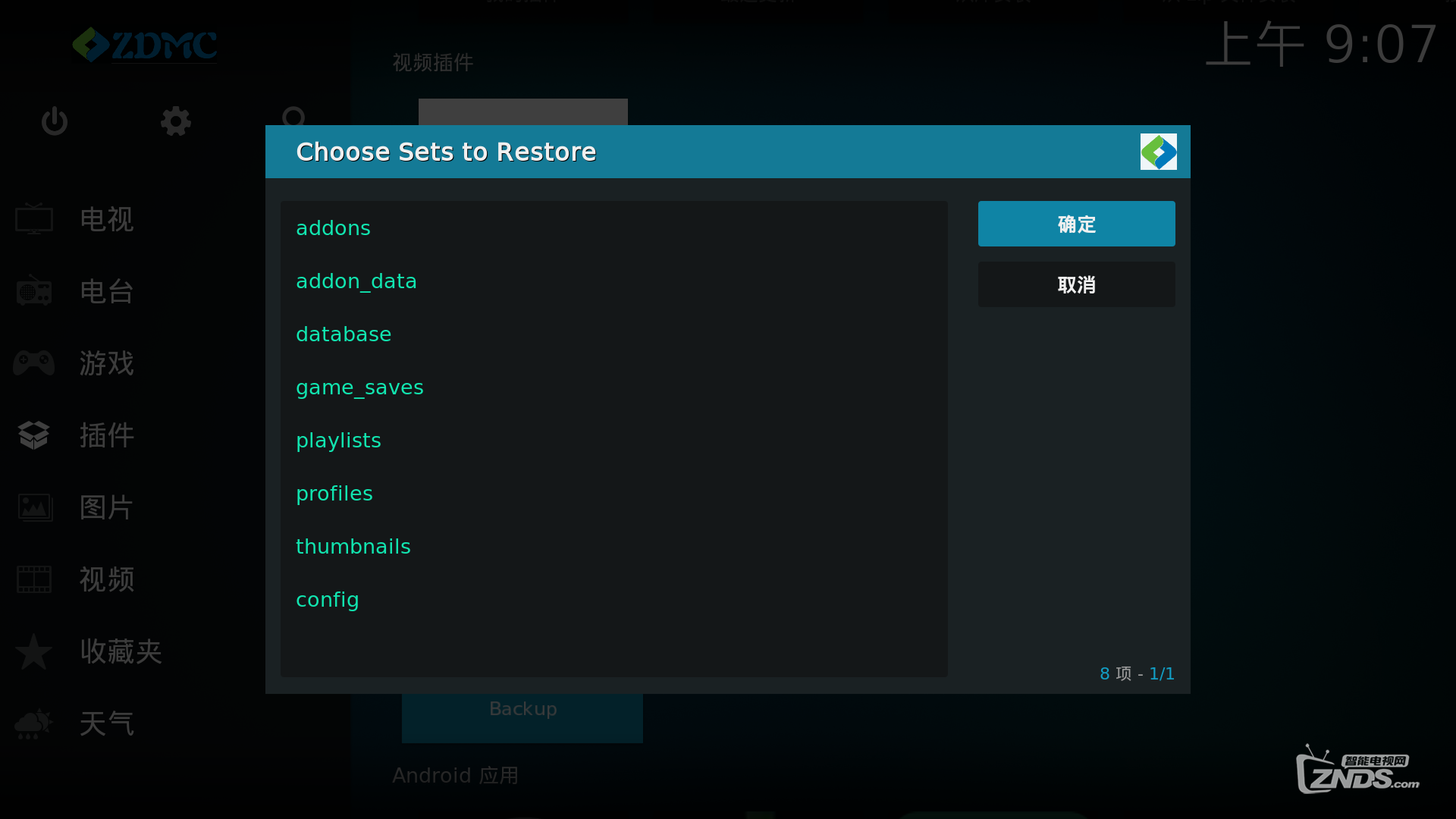The height and width of the screenshot is (819, 1456).
Task: Choose the thumbnails set
Action: (x=353, y=547)
